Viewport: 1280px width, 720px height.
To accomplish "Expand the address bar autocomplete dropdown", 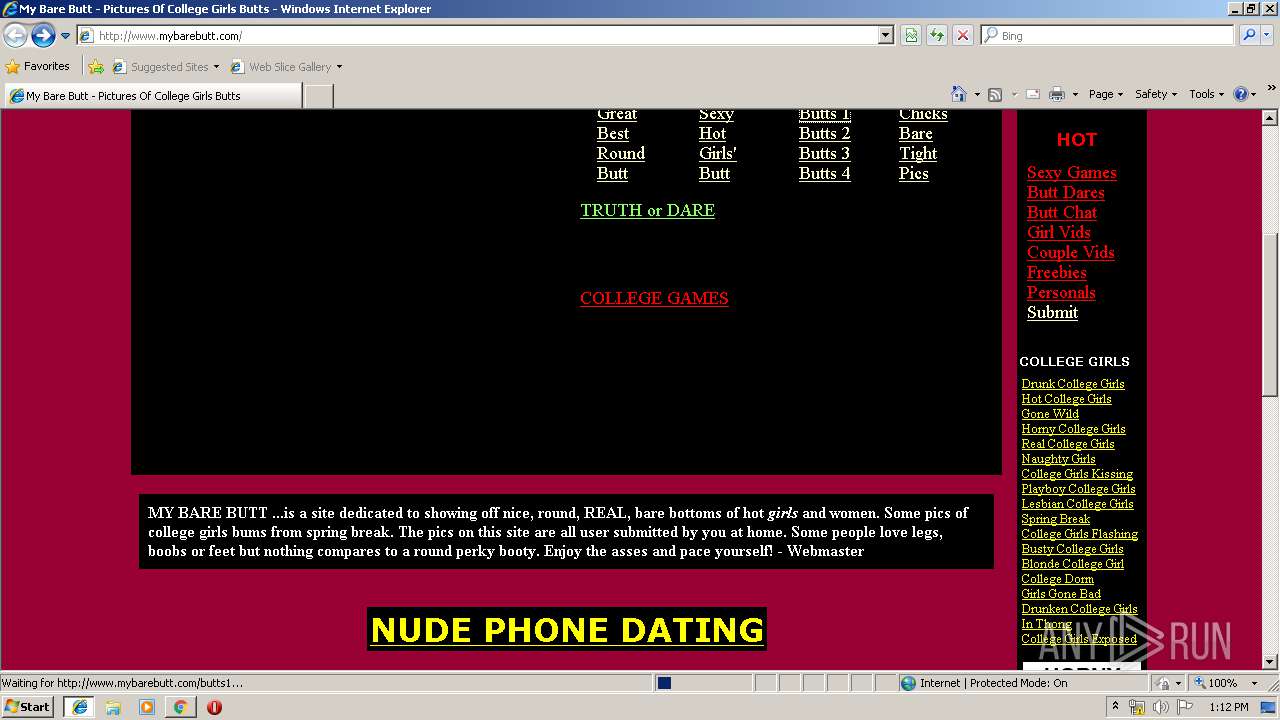I will point(886,36).
